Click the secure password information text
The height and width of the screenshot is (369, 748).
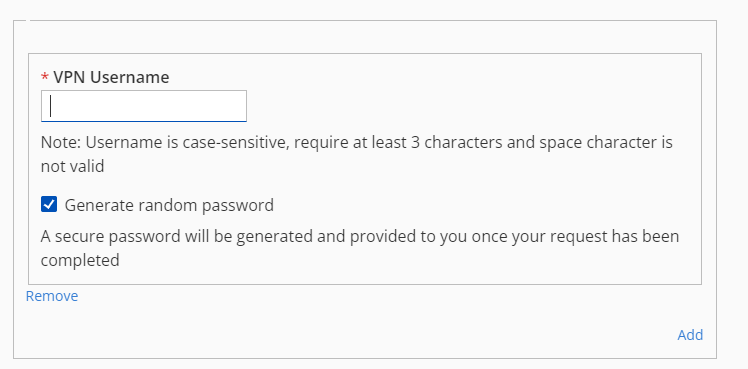[360, 248]
